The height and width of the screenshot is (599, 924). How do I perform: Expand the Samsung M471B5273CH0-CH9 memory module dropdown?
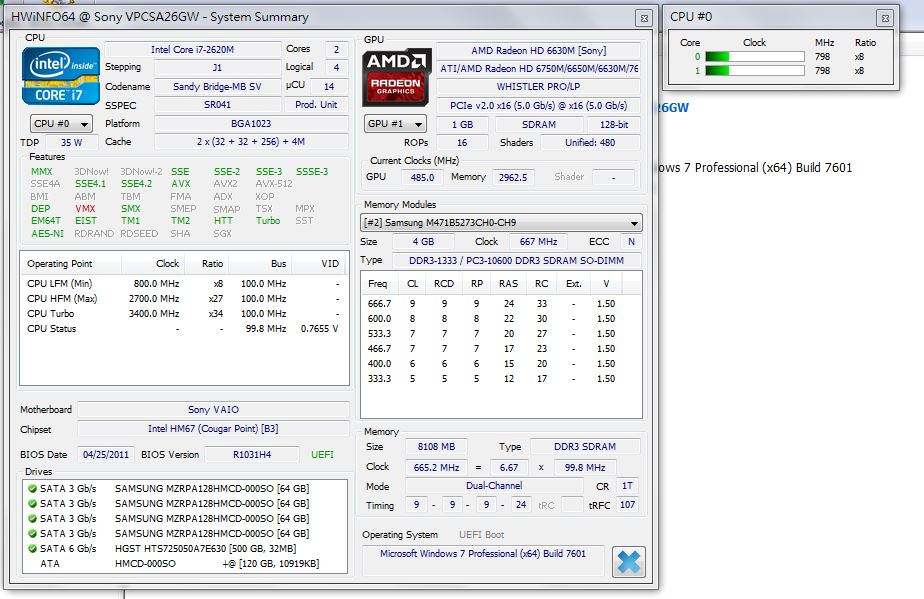(x=501, y=223)
